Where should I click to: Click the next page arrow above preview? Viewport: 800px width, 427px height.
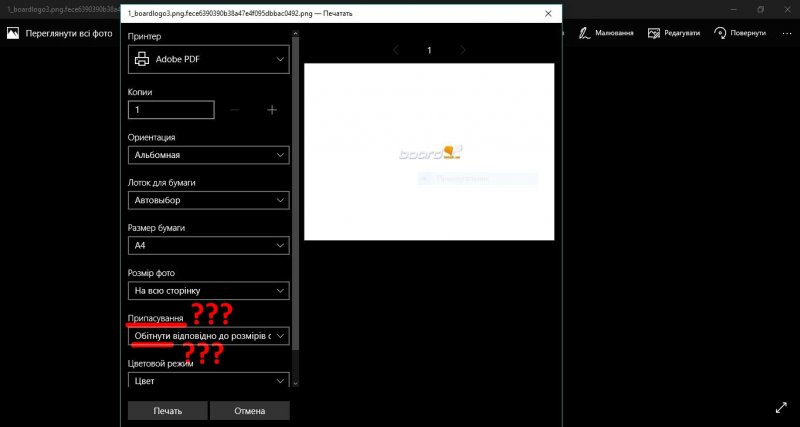coord(462,50)
